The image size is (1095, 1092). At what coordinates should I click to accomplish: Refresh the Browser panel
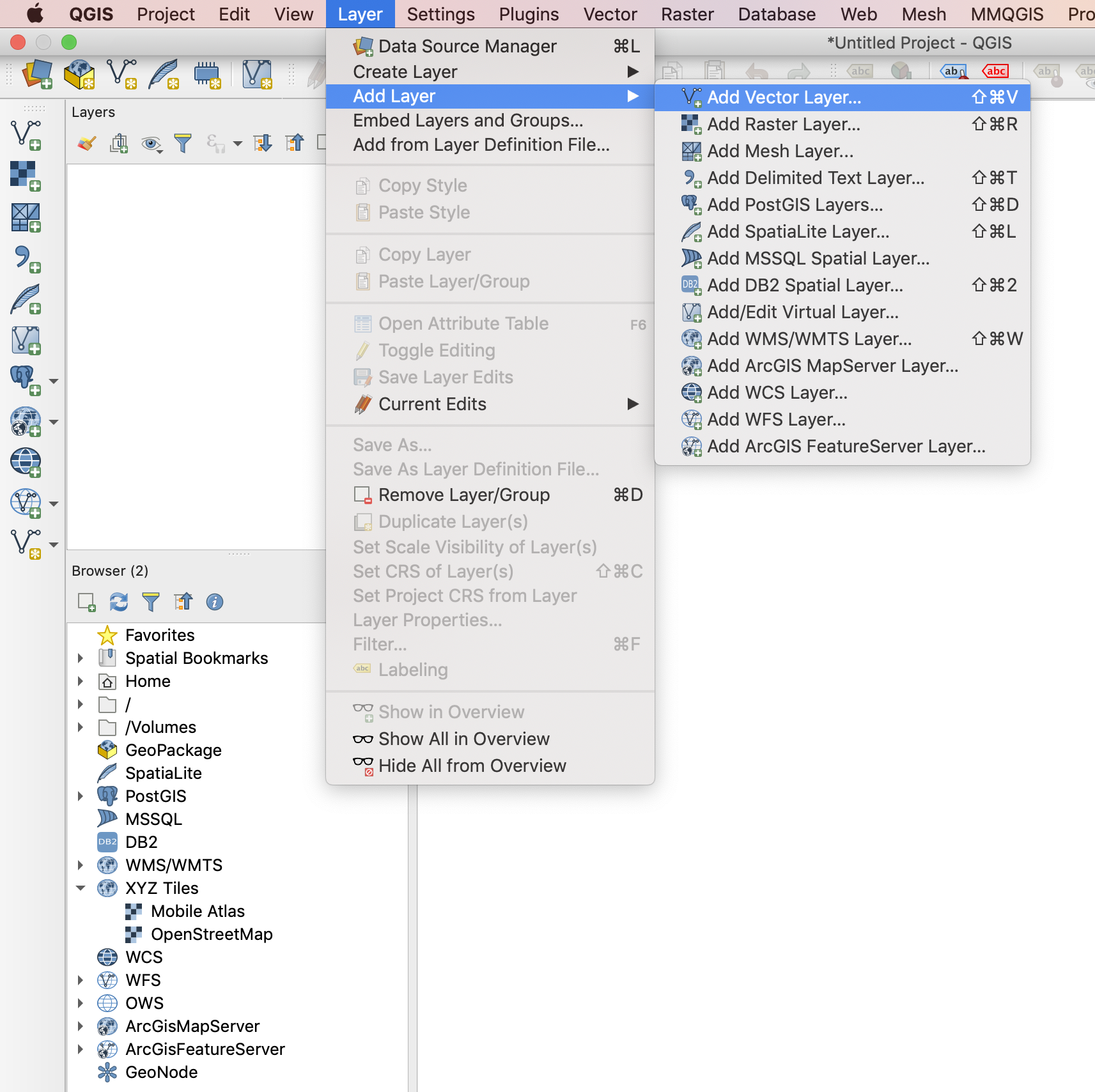118,602
